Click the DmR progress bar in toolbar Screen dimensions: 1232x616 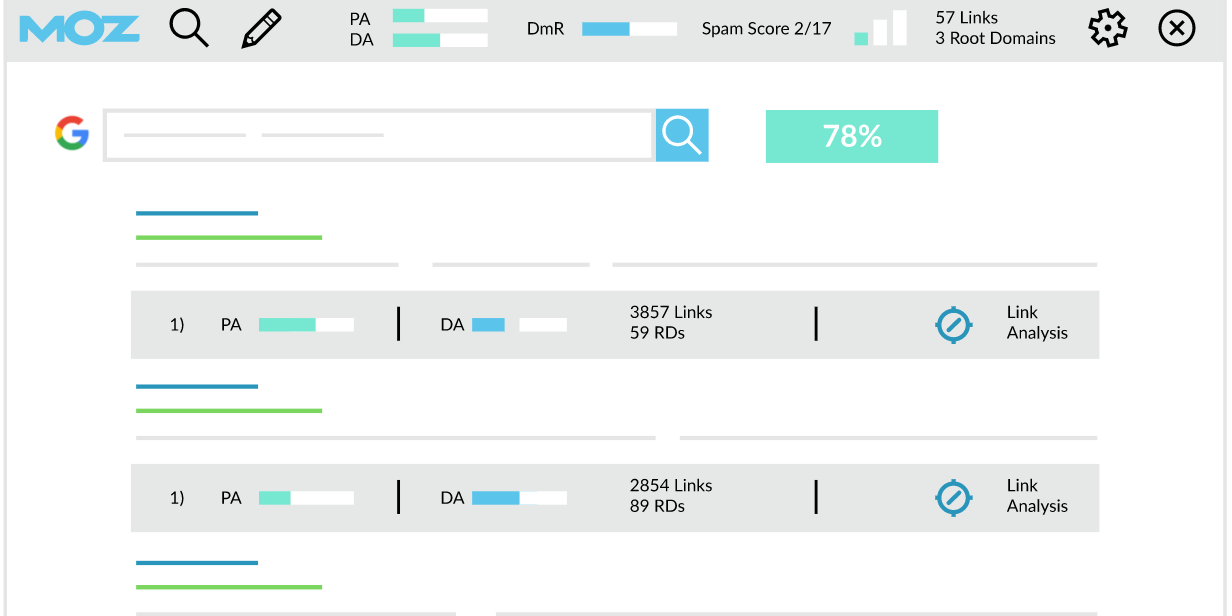point(629,29)
